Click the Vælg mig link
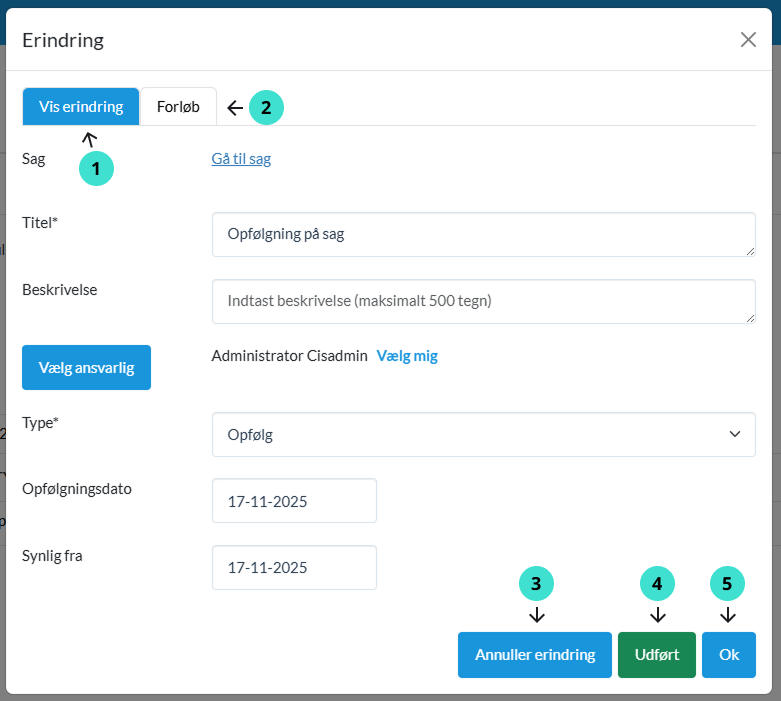The height and width of the screenshot is (701, 781). pos(407,356)
